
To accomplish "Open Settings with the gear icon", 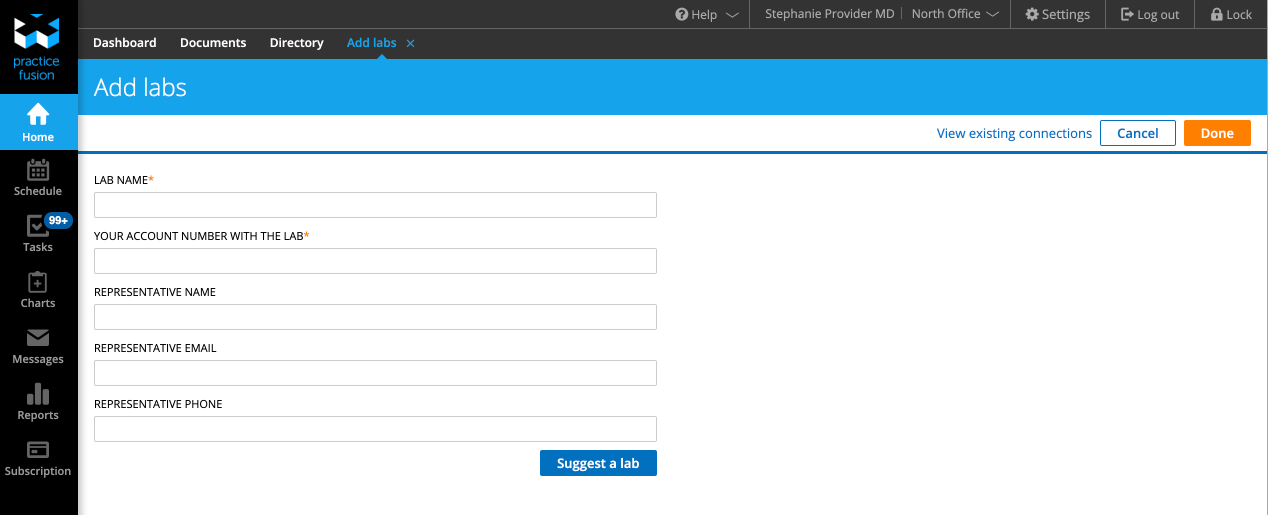I will pos(1057,14).
